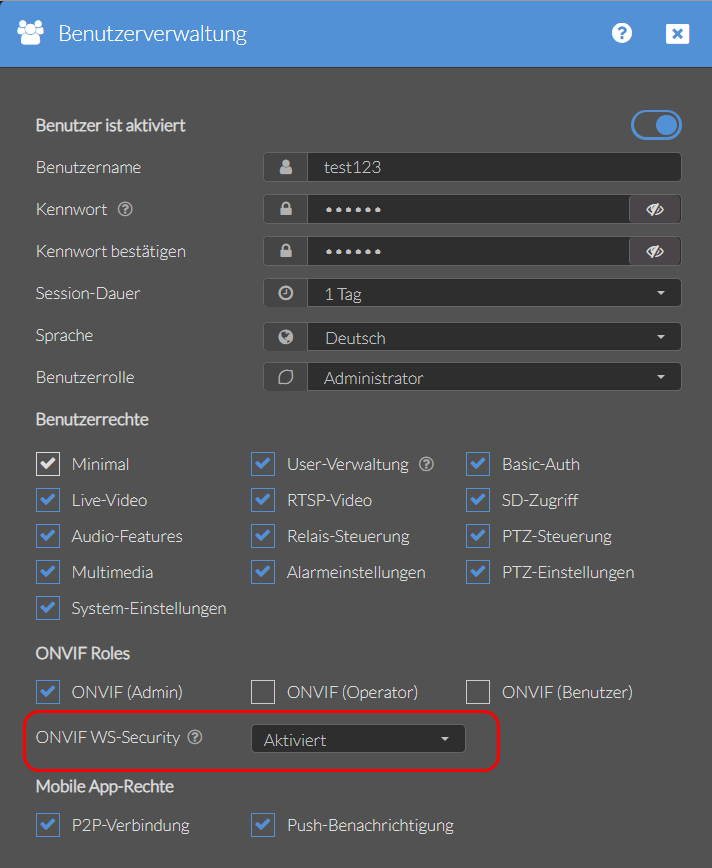
Task: Show password with Kennwort eye icon
Action: pos(655,209)
